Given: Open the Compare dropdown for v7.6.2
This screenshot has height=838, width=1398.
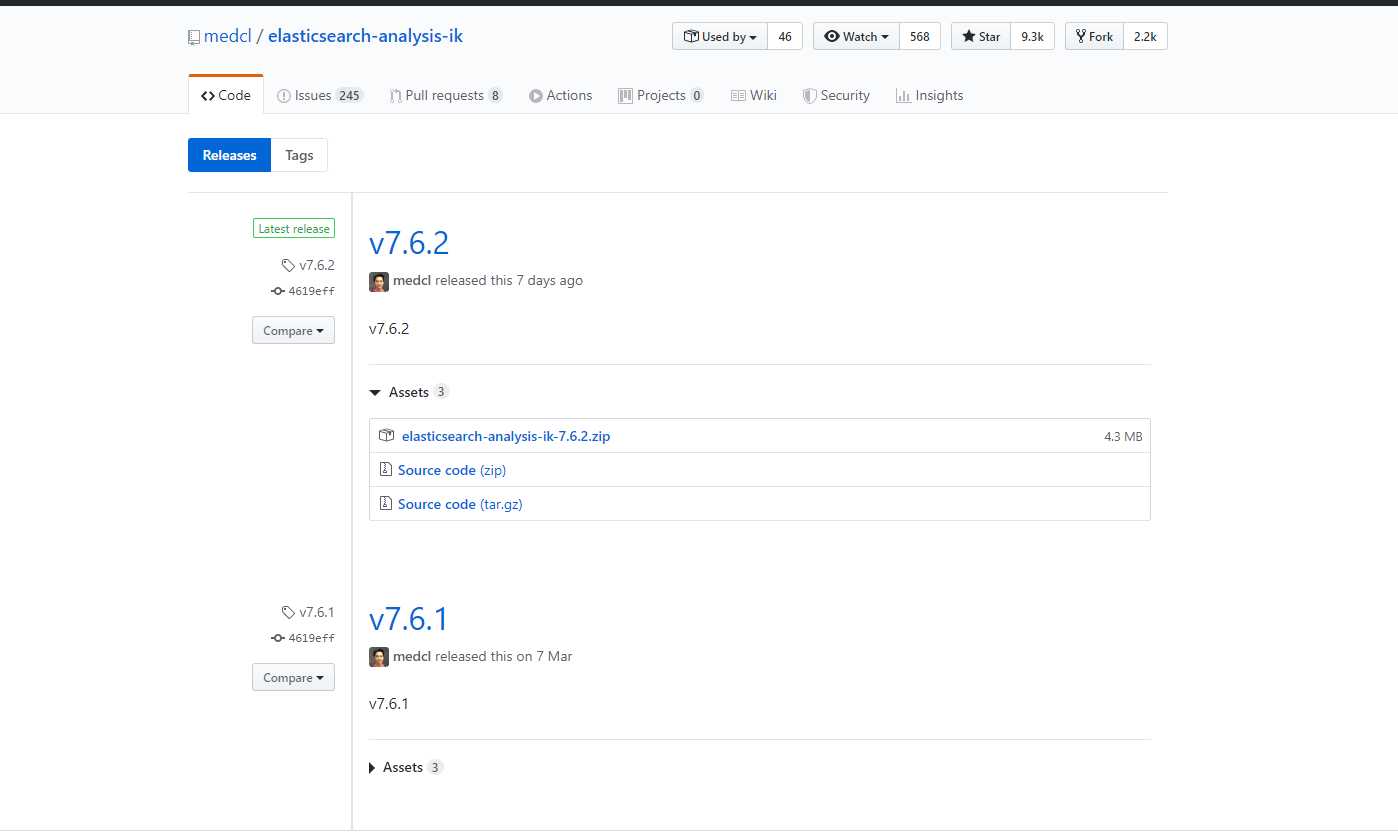Looking at the screenshot, I should (293, 330).
